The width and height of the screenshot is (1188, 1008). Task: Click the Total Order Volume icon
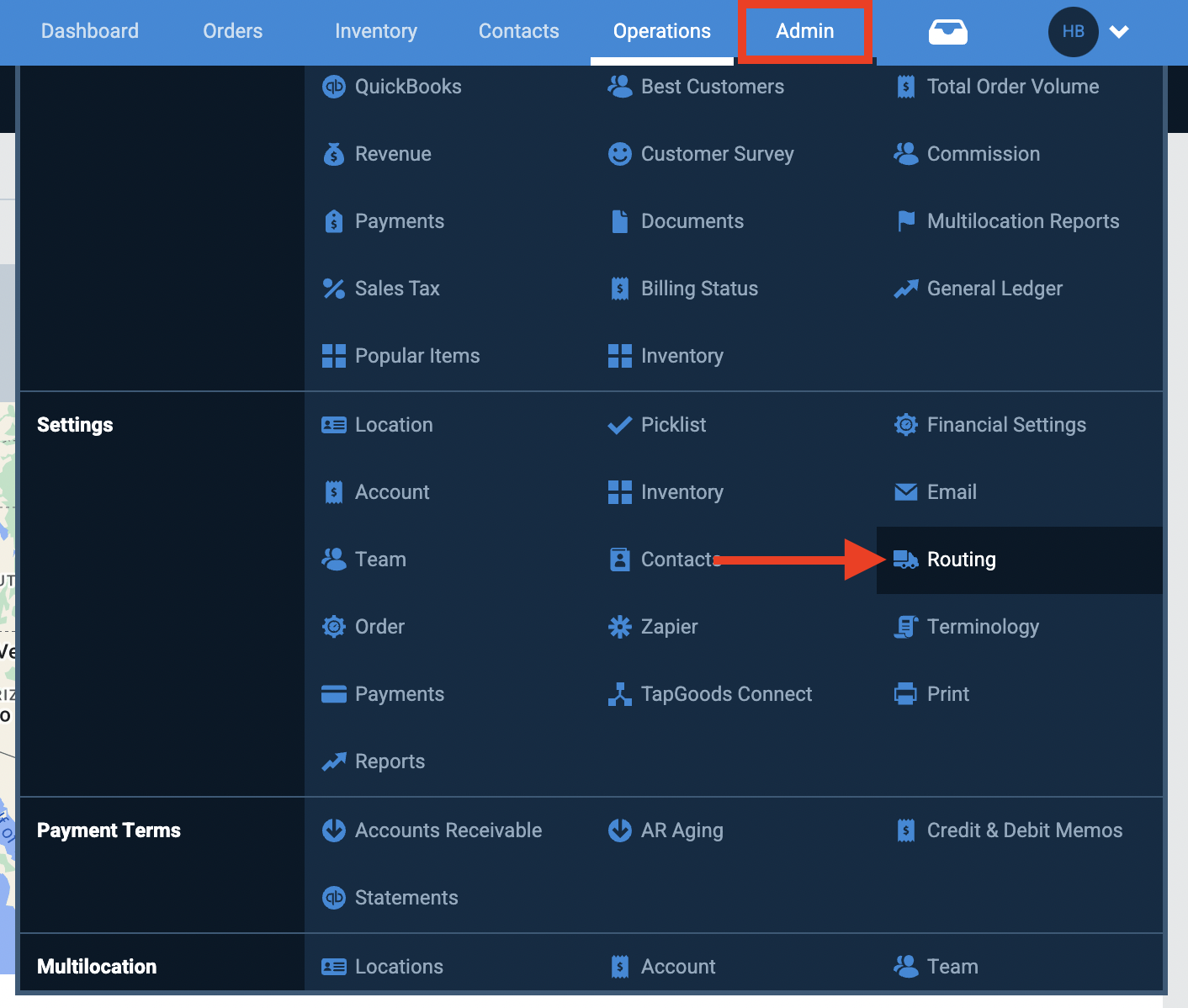click(x=906, y=87)
